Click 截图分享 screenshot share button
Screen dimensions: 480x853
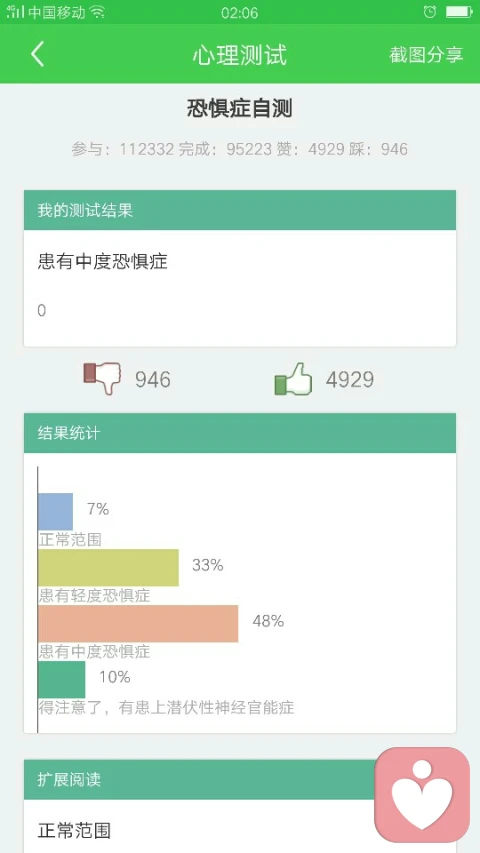click(426, 54)
